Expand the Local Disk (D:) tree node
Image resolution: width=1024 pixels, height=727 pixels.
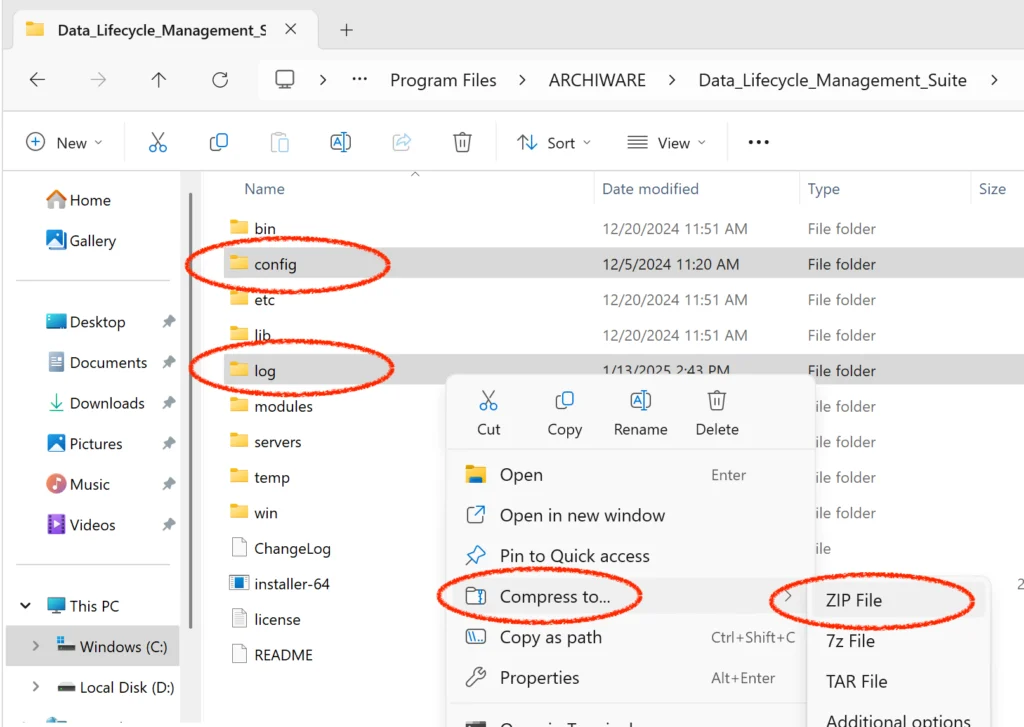click(36, 687)
